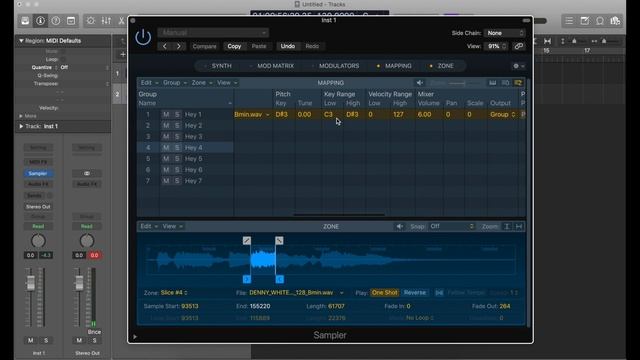The image size is (640, 360).
Task: Open Library via main toolbar icon
Action: click(25, 21)
